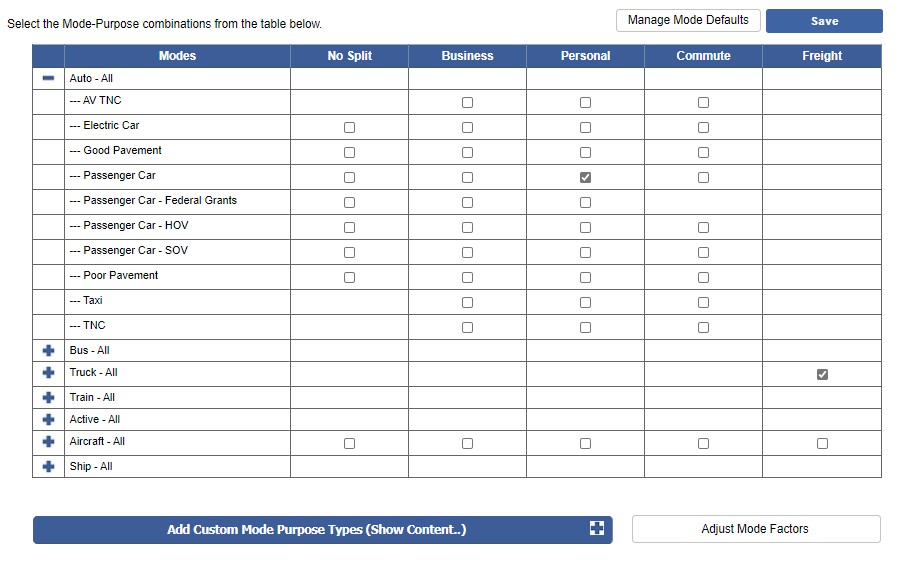Check AV TNC Business checkbox
This screenshot has height=568, width=900.
point(467,102)
